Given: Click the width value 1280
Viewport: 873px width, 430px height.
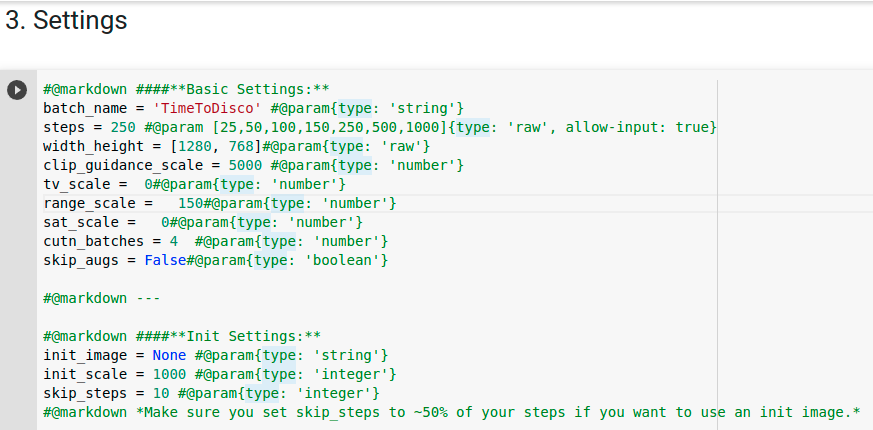Looking at the screenshot, I should [x=195, y=146].
